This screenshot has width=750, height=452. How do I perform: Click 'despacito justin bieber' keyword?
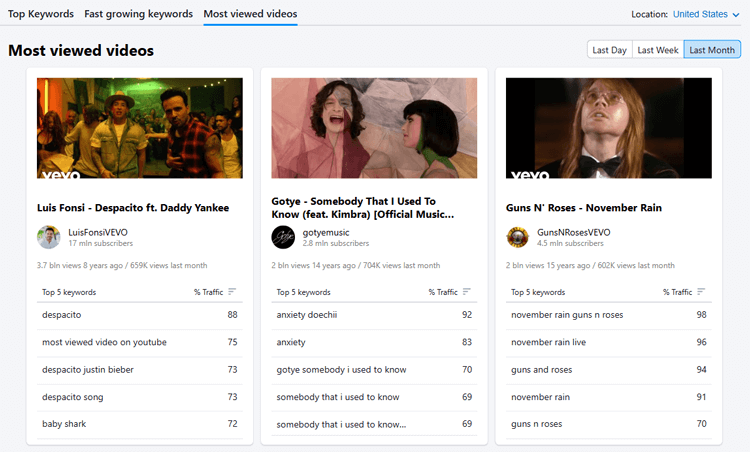pos(88,369)
